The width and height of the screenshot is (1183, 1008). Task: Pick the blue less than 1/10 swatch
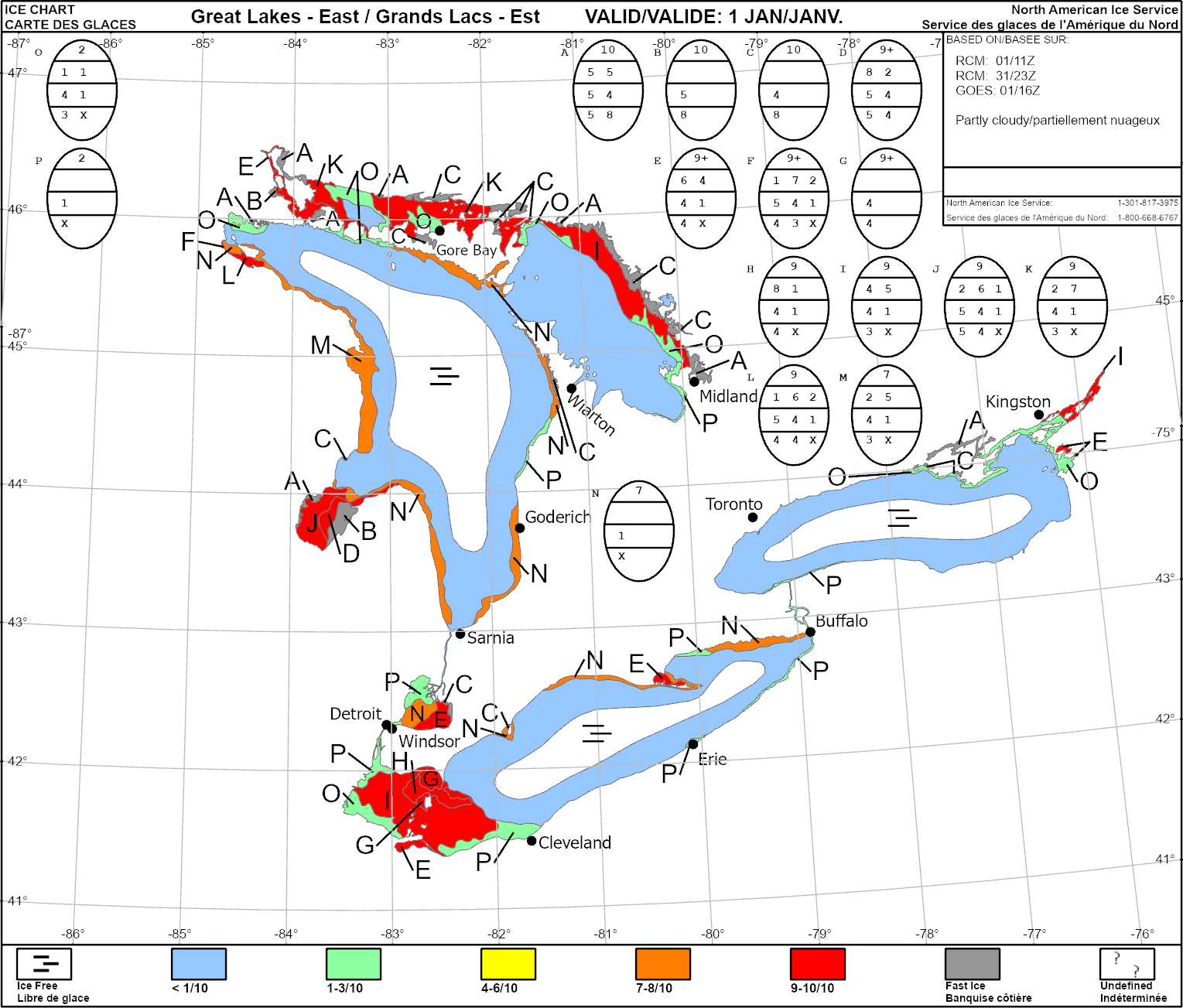199,964
